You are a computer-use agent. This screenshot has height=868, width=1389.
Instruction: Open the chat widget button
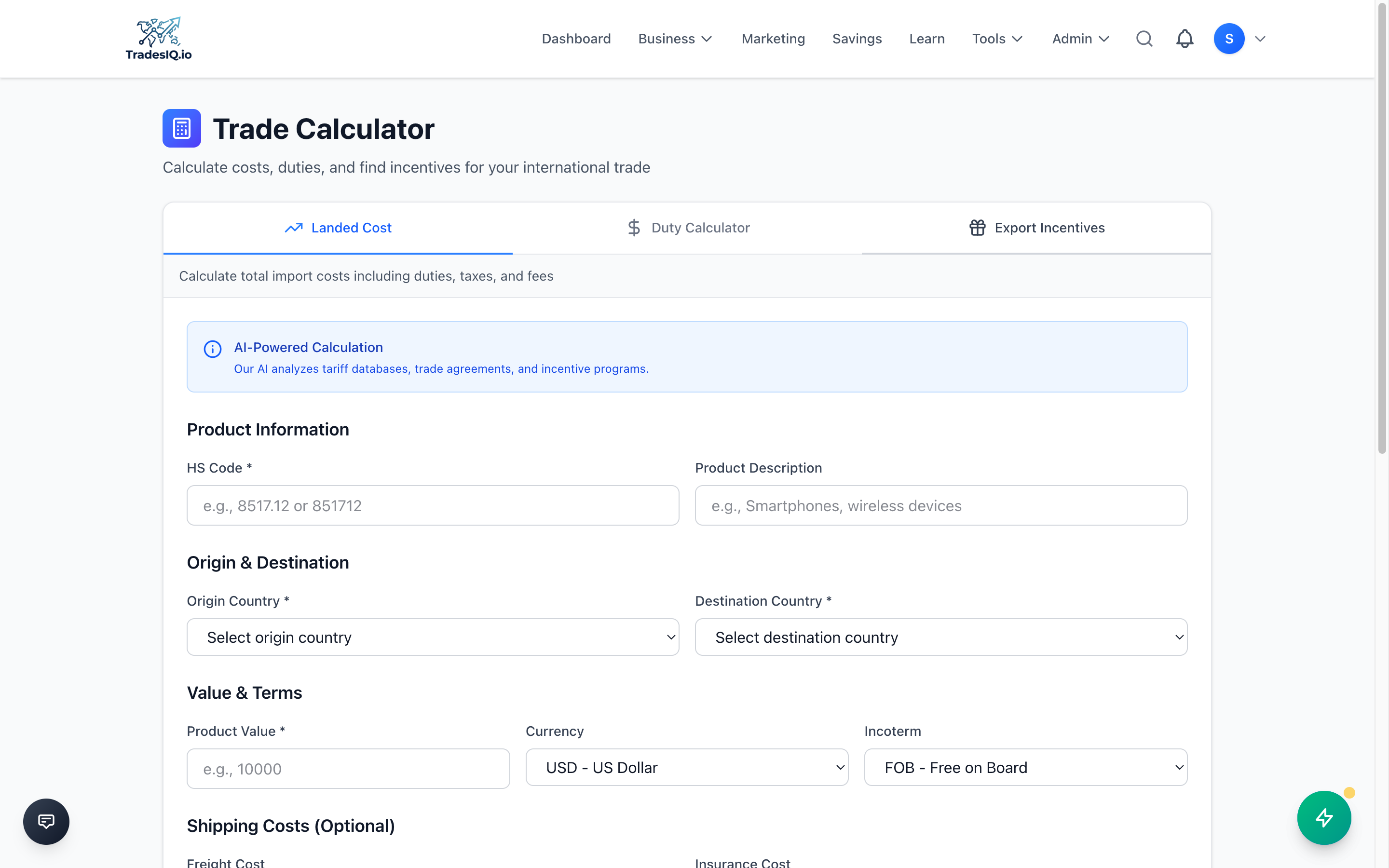point(46,821)
